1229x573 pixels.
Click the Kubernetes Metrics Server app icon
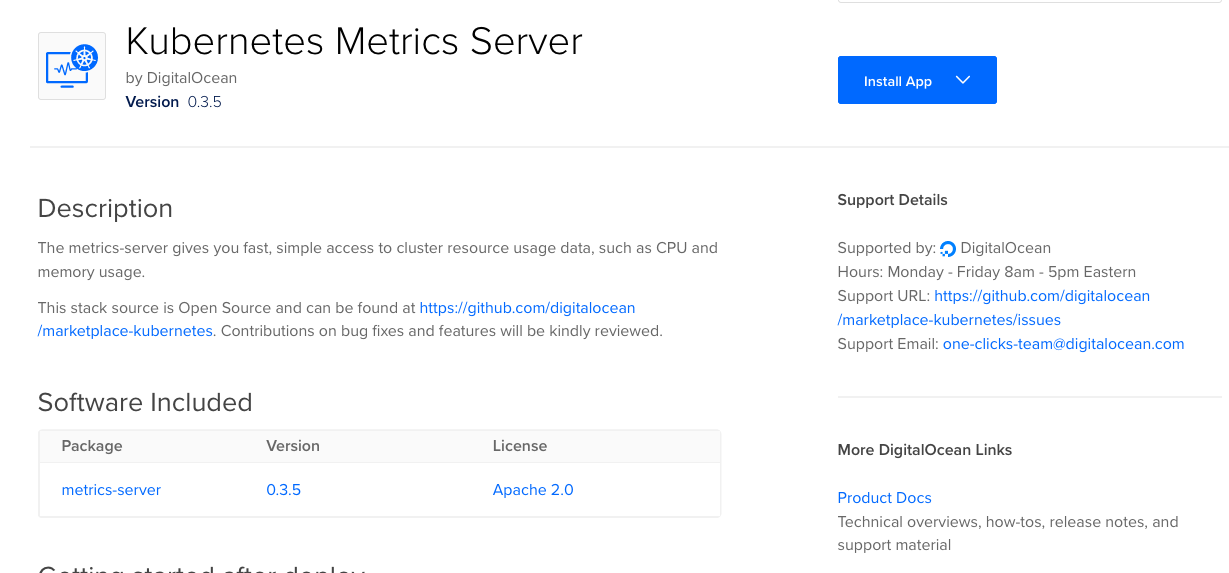coord(72,66)
